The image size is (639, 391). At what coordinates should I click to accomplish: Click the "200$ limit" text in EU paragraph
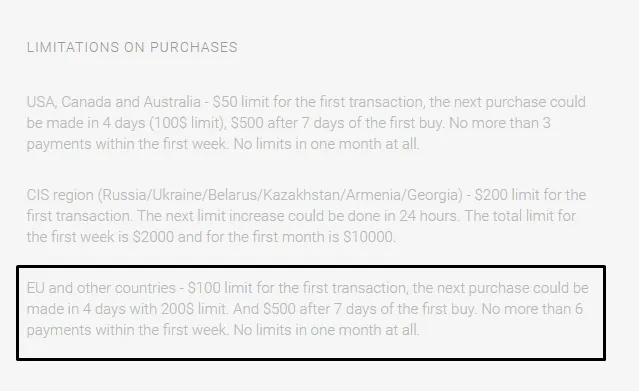click(194, 309)
